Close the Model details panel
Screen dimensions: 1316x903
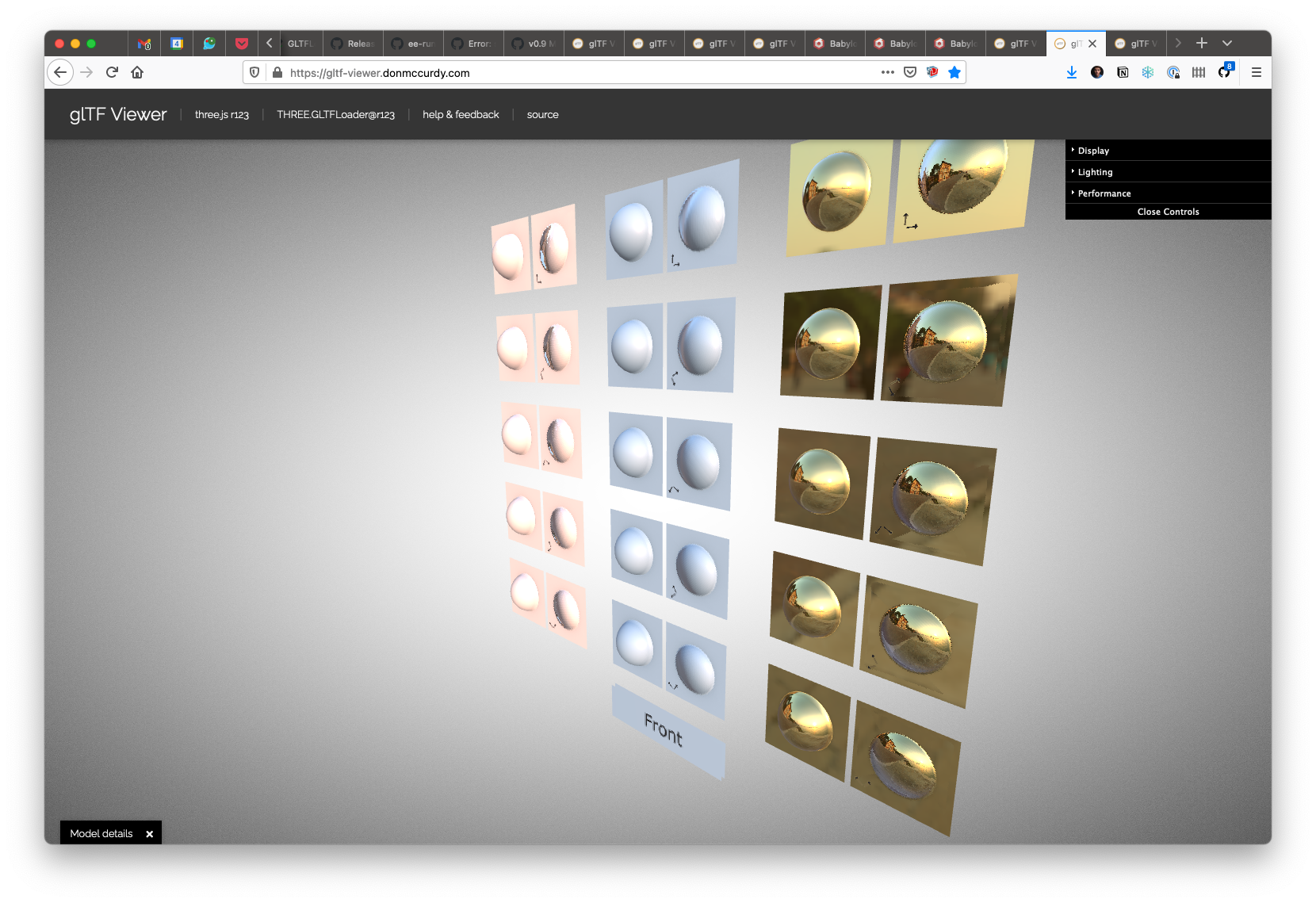coord(150,834)
